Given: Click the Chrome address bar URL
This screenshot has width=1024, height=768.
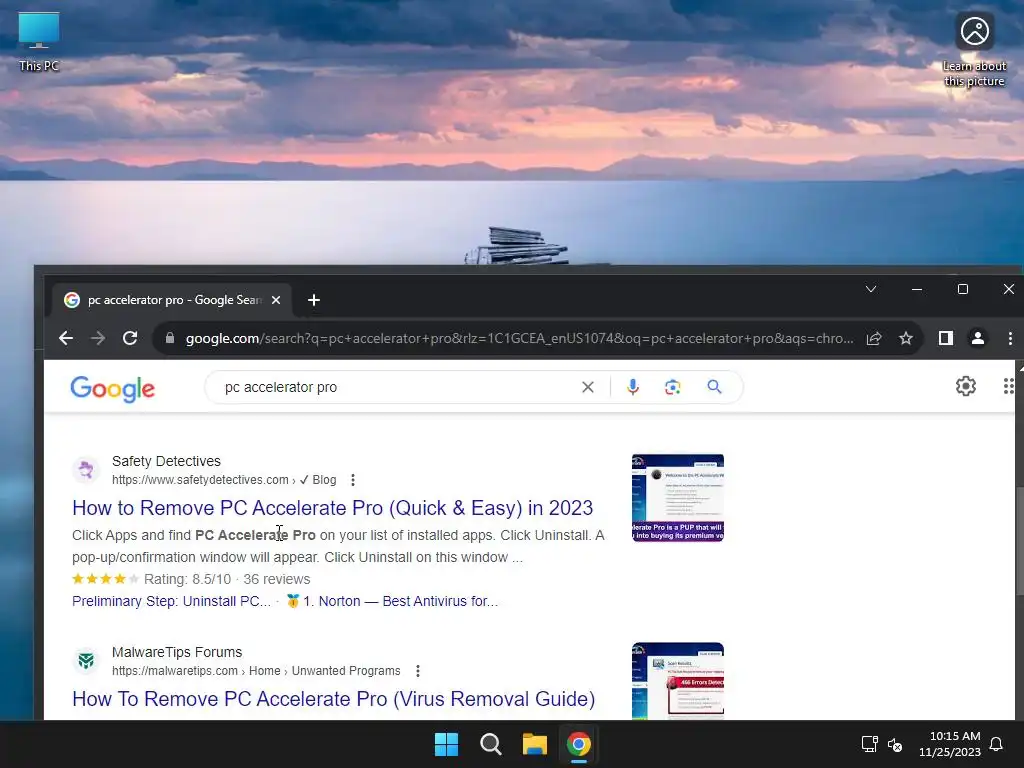Looking at the screenshot, I should click(x=519, y=338).
